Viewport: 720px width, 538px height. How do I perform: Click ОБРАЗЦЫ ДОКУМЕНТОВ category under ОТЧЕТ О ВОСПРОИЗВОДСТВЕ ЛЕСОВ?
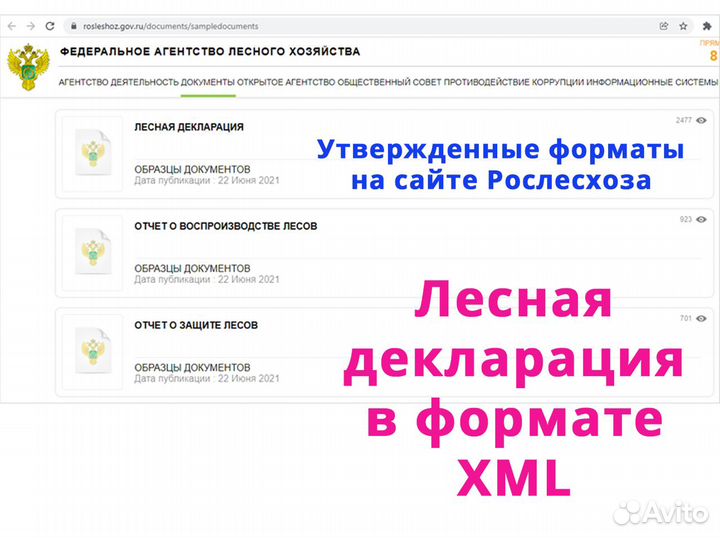click(x=192, y=269)
